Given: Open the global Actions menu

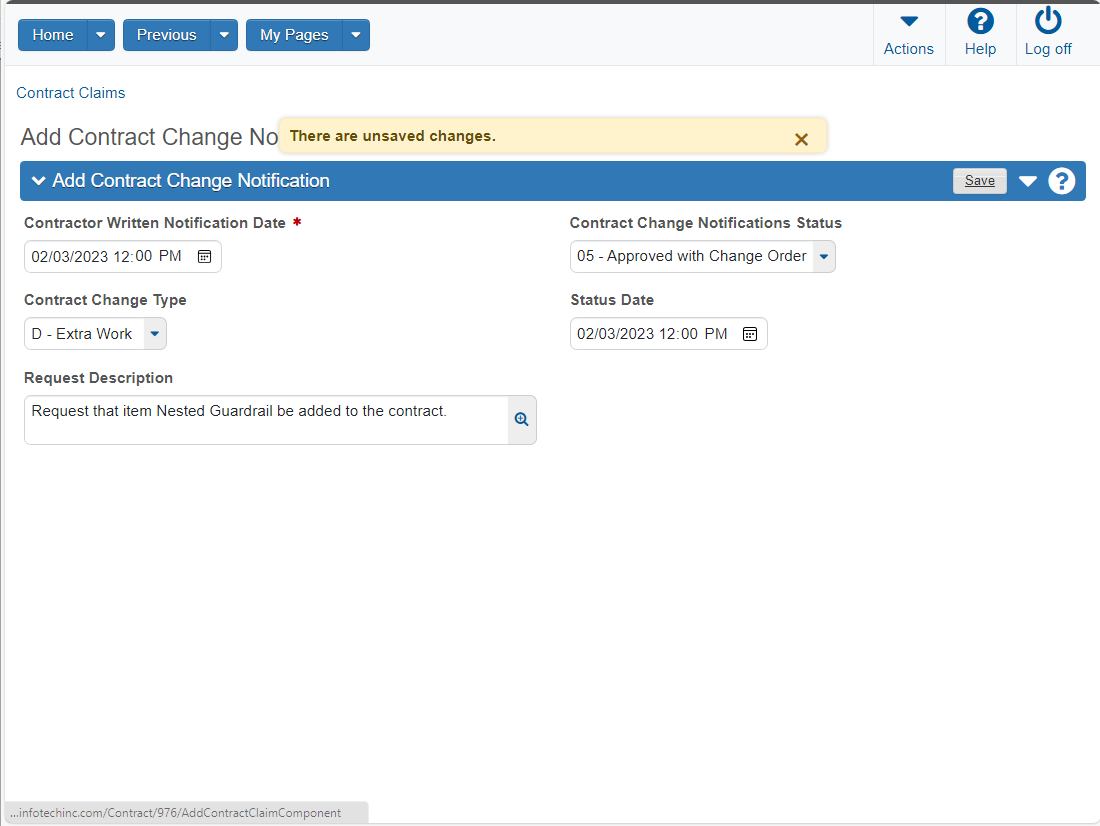Looking at the screenshot, I should pyautogui.click(x=908, y=33).
